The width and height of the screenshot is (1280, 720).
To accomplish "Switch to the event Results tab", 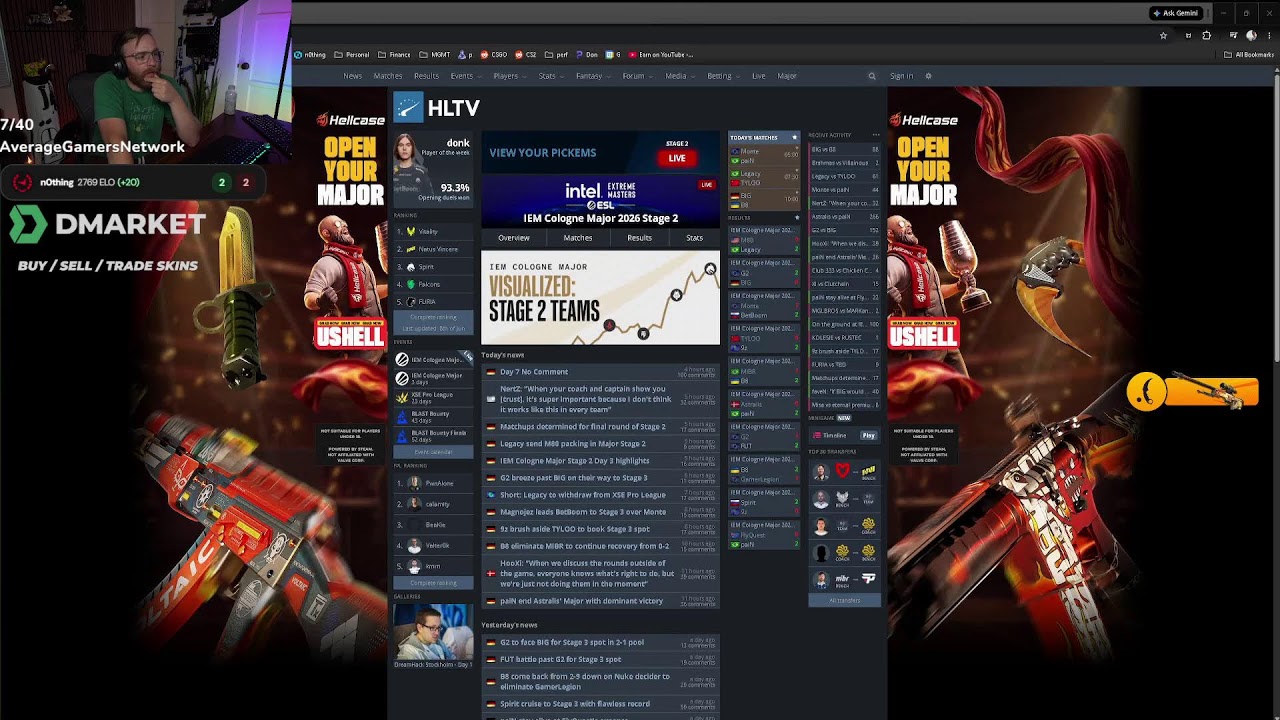I will point(640,238).
